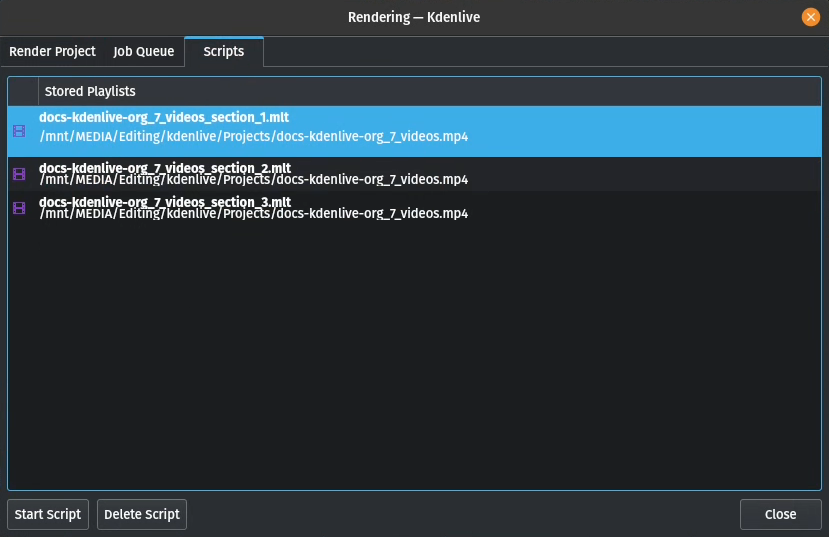Click the output path under section_1.mlt
This screenshot has height=537, width=829.
pos(254,136)
